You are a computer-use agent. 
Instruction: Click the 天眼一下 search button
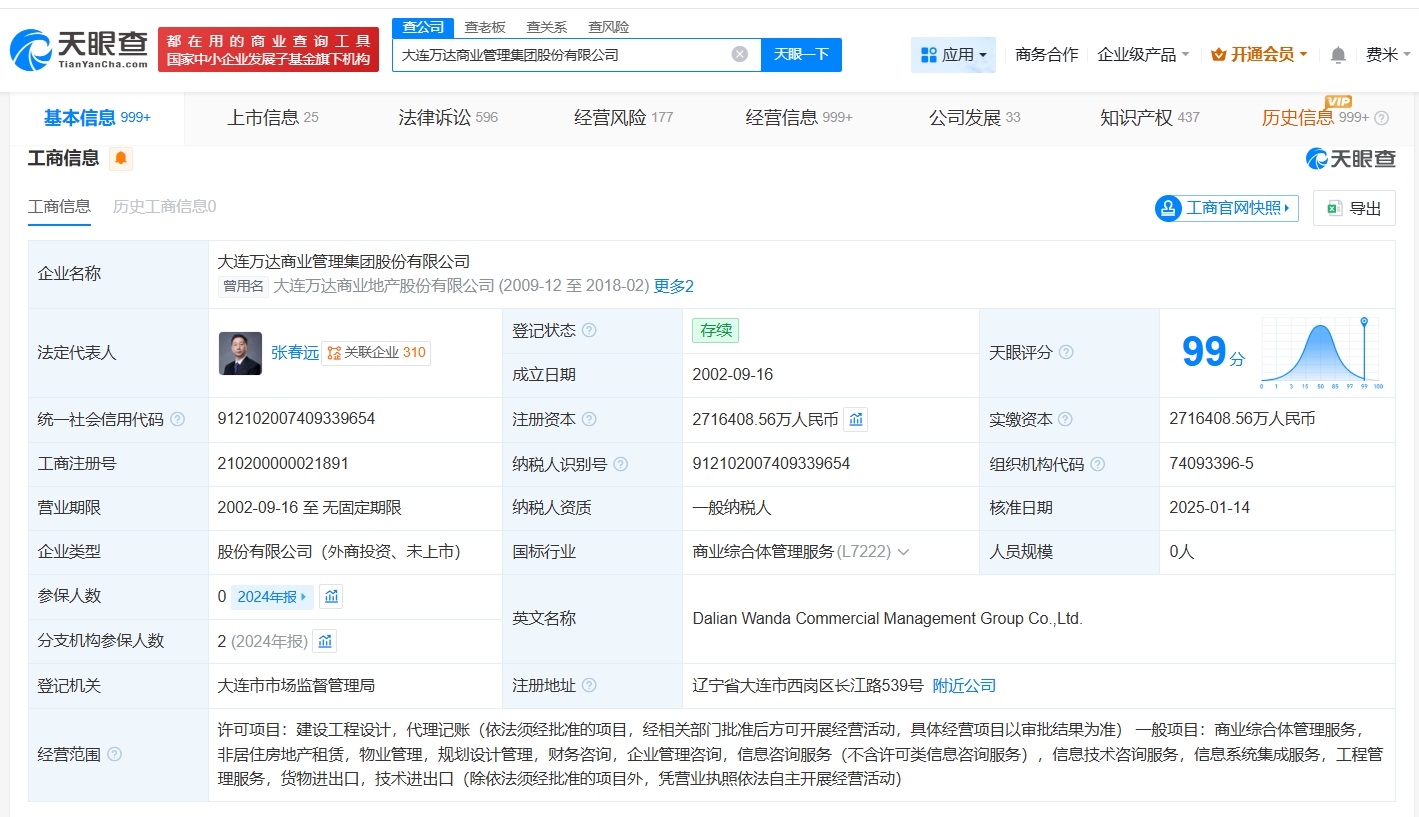click(x=801, y=54)
